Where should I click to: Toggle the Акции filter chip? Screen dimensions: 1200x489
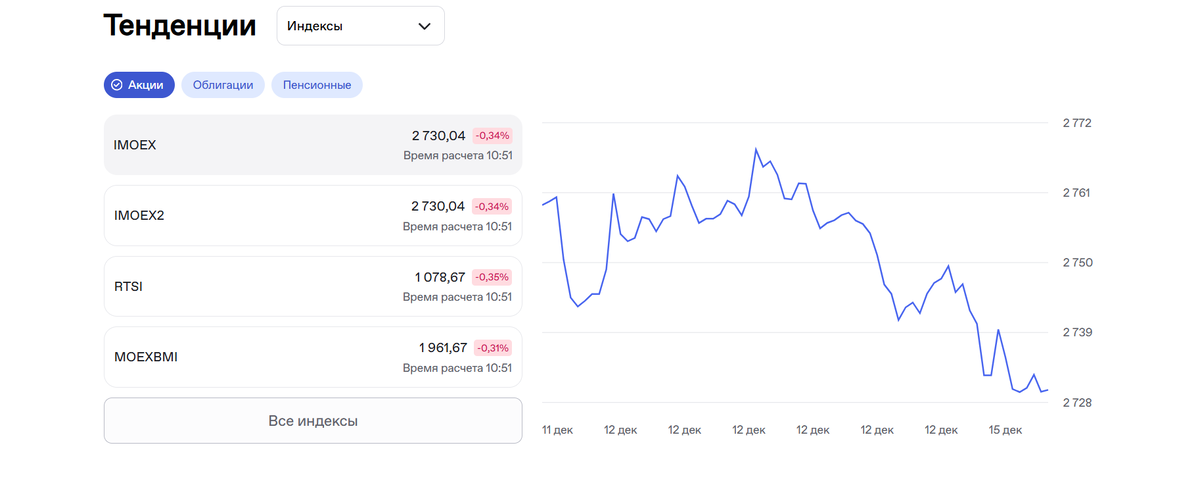139,85
